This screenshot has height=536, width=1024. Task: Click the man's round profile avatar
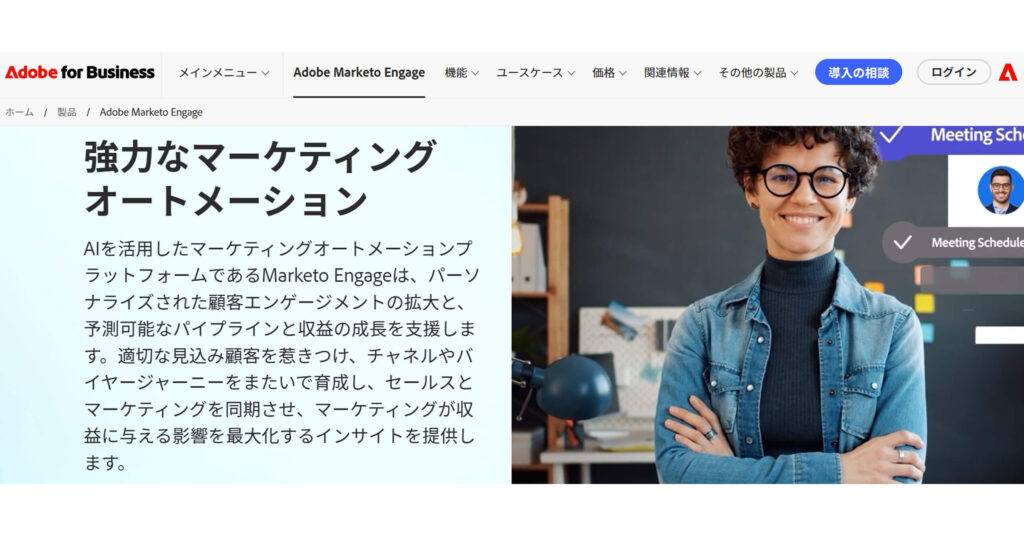tap(1000, 190)
